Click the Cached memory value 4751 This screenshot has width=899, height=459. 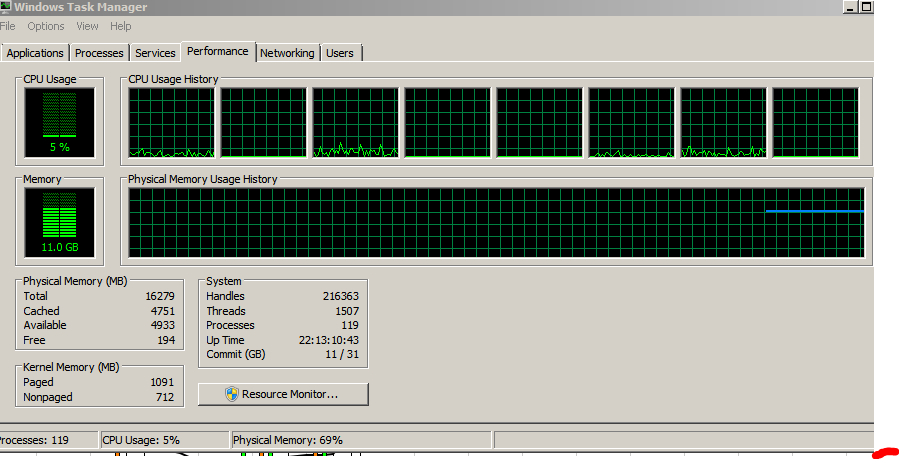click(163, 311)
